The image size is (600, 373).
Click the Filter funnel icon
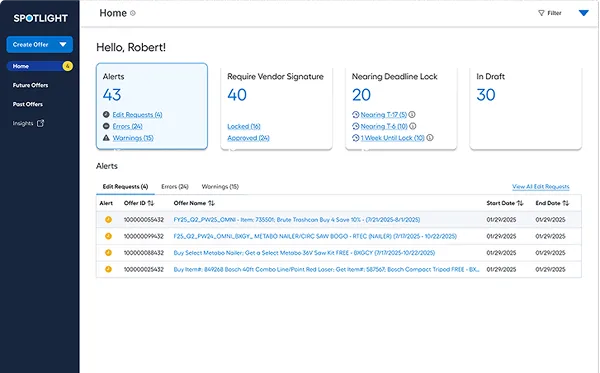pos(541,13)
